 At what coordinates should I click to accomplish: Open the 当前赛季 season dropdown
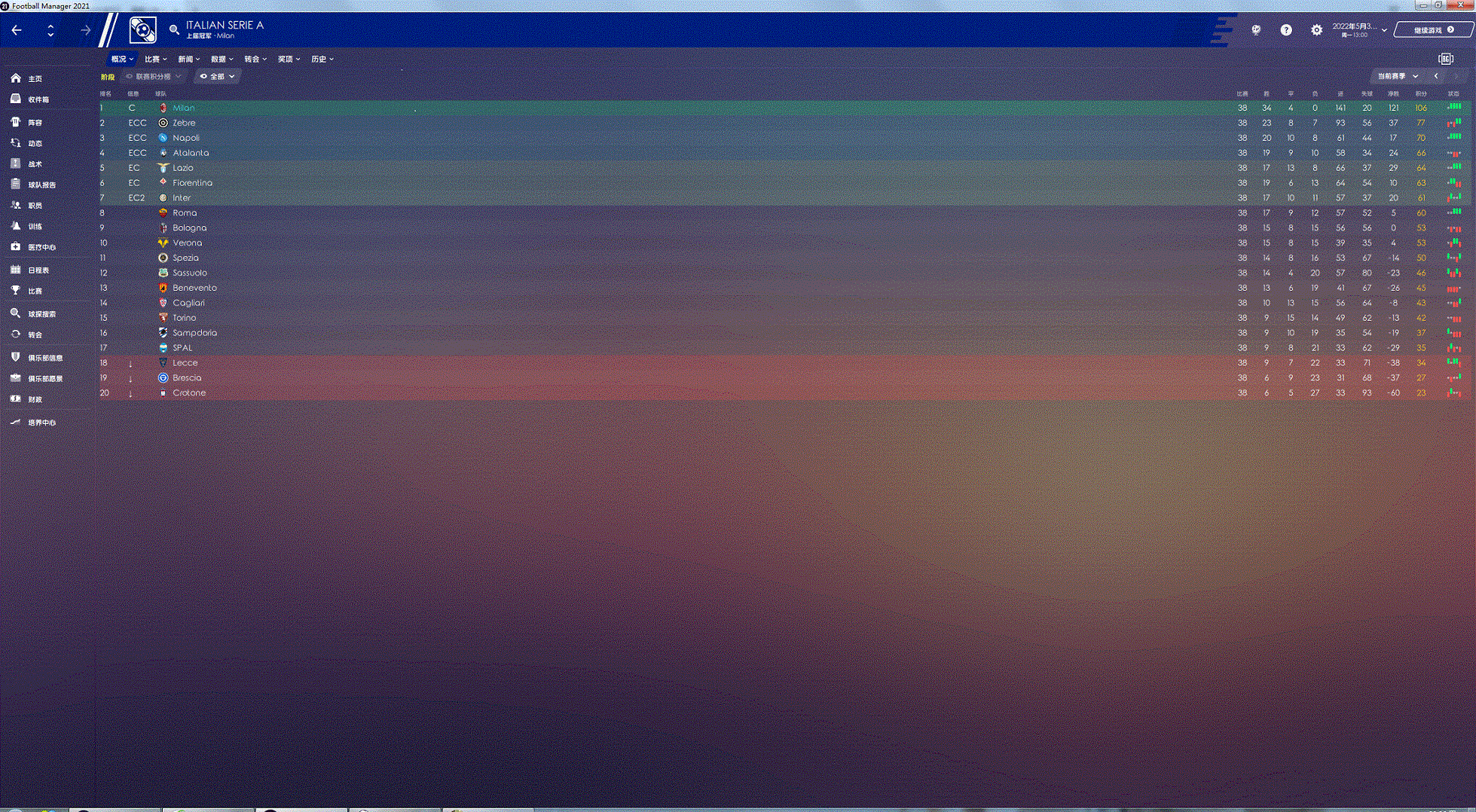[x=1398, y=76]
